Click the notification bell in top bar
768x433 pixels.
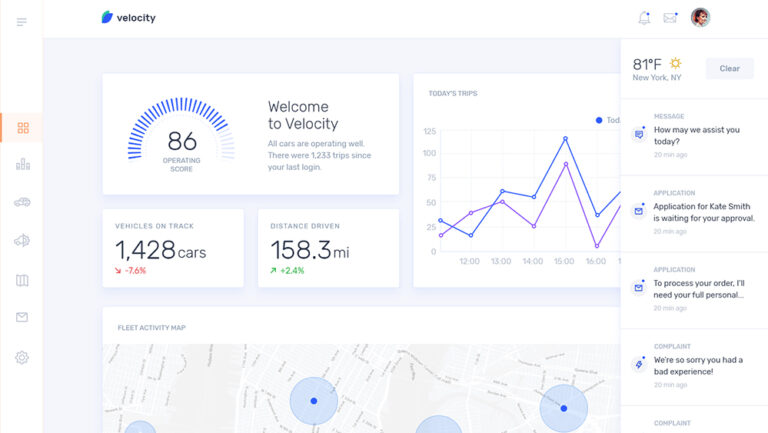pos(644,18)
